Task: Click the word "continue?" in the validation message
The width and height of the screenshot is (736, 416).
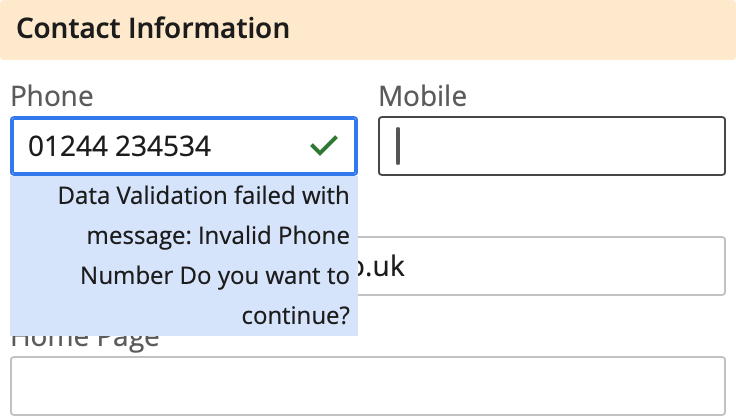Action: tap(296, 316)
